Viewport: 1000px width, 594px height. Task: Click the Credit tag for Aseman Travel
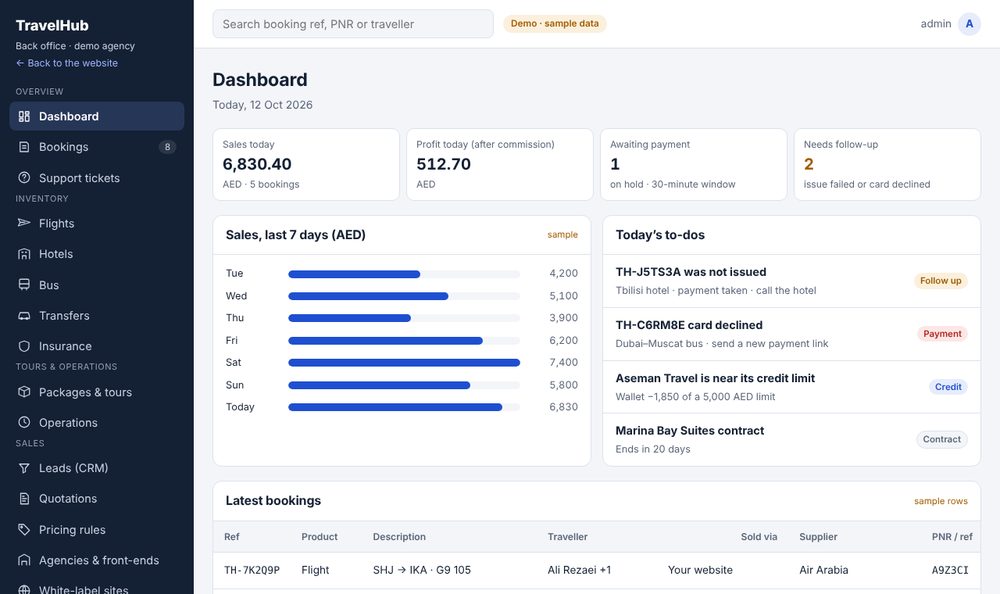click(x=948, y=387)
